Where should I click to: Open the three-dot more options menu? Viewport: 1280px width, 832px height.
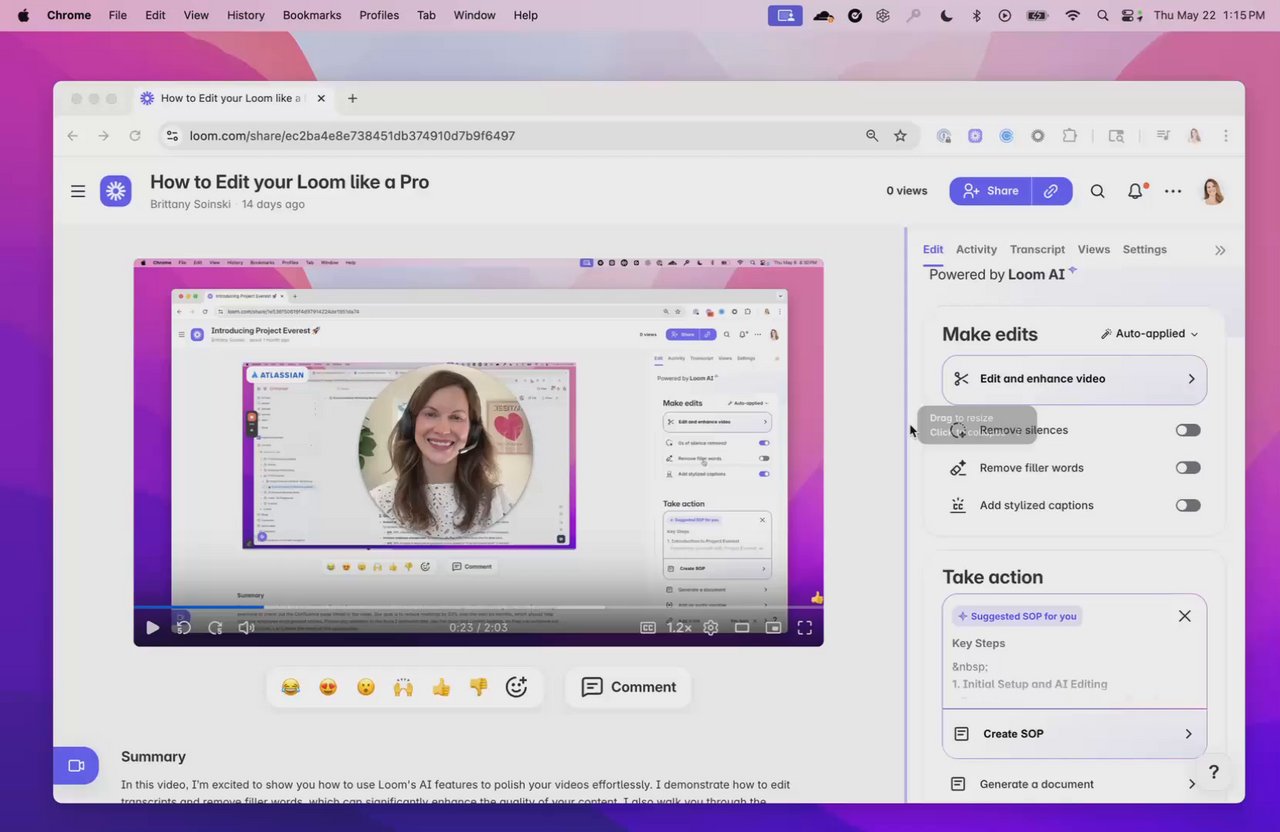(1173, 191)
